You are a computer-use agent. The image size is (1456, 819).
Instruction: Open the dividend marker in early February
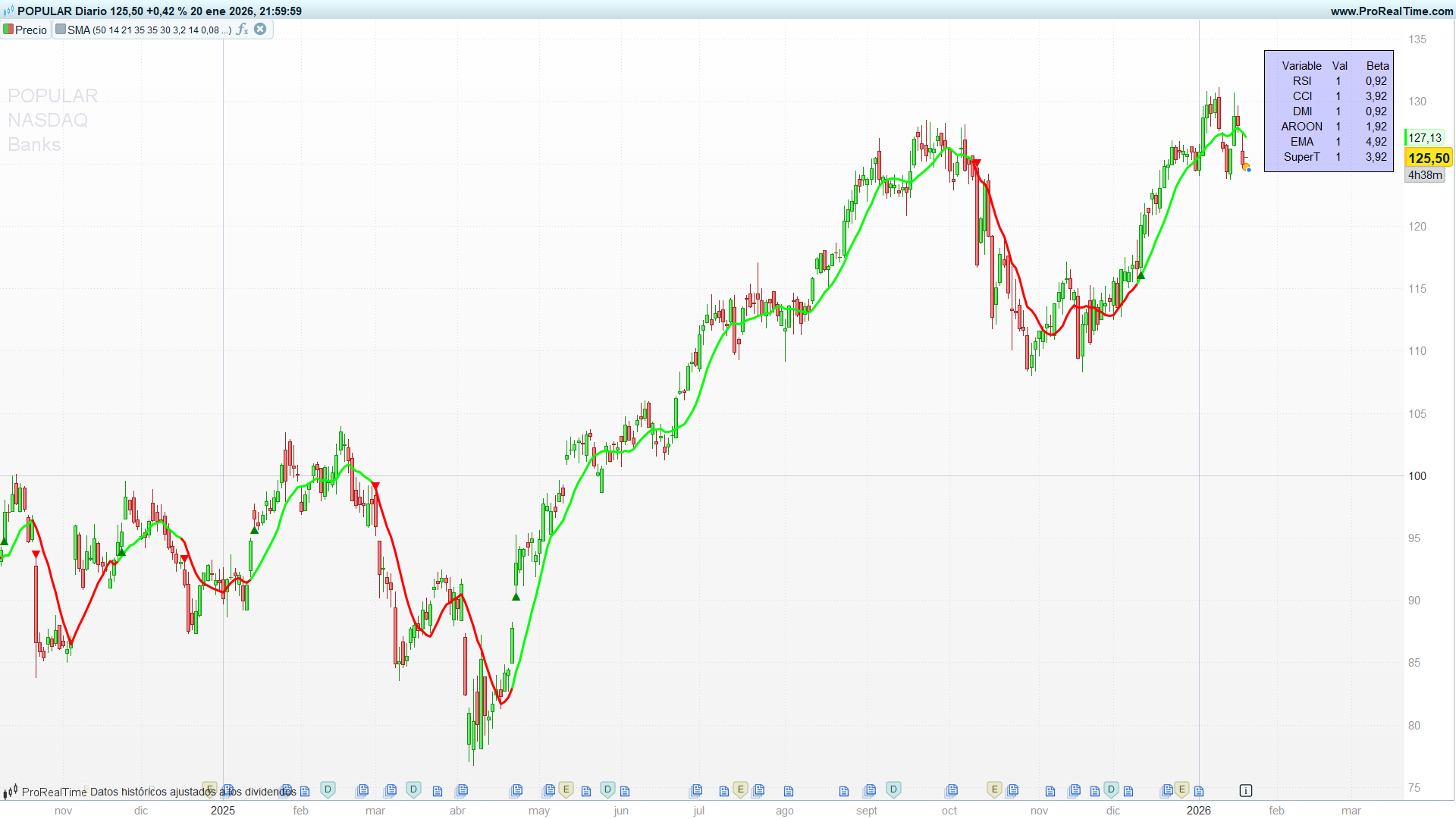coord(328,789)
